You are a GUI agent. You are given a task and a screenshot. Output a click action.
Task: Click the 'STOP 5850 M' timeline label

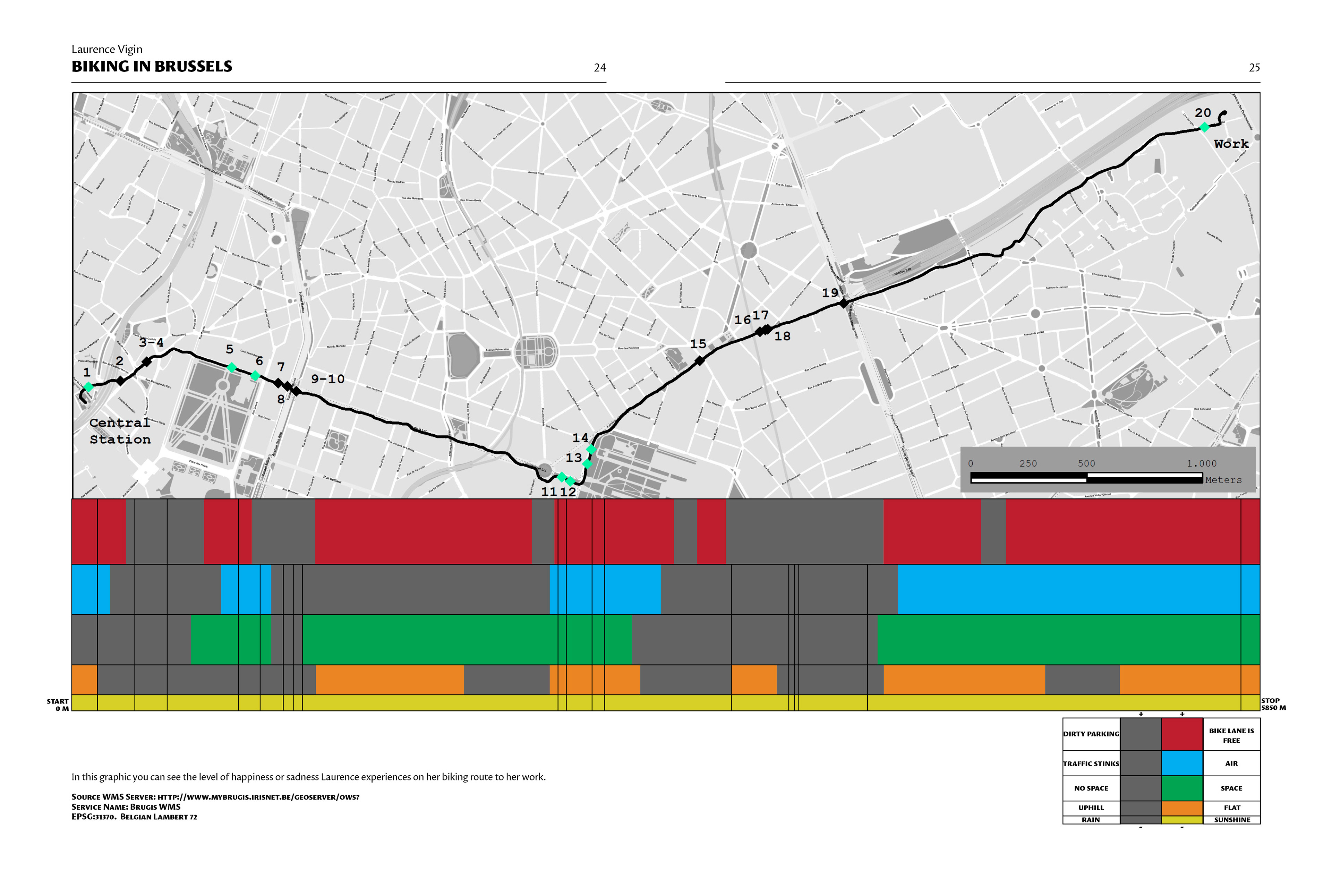tap(1273, 704)
